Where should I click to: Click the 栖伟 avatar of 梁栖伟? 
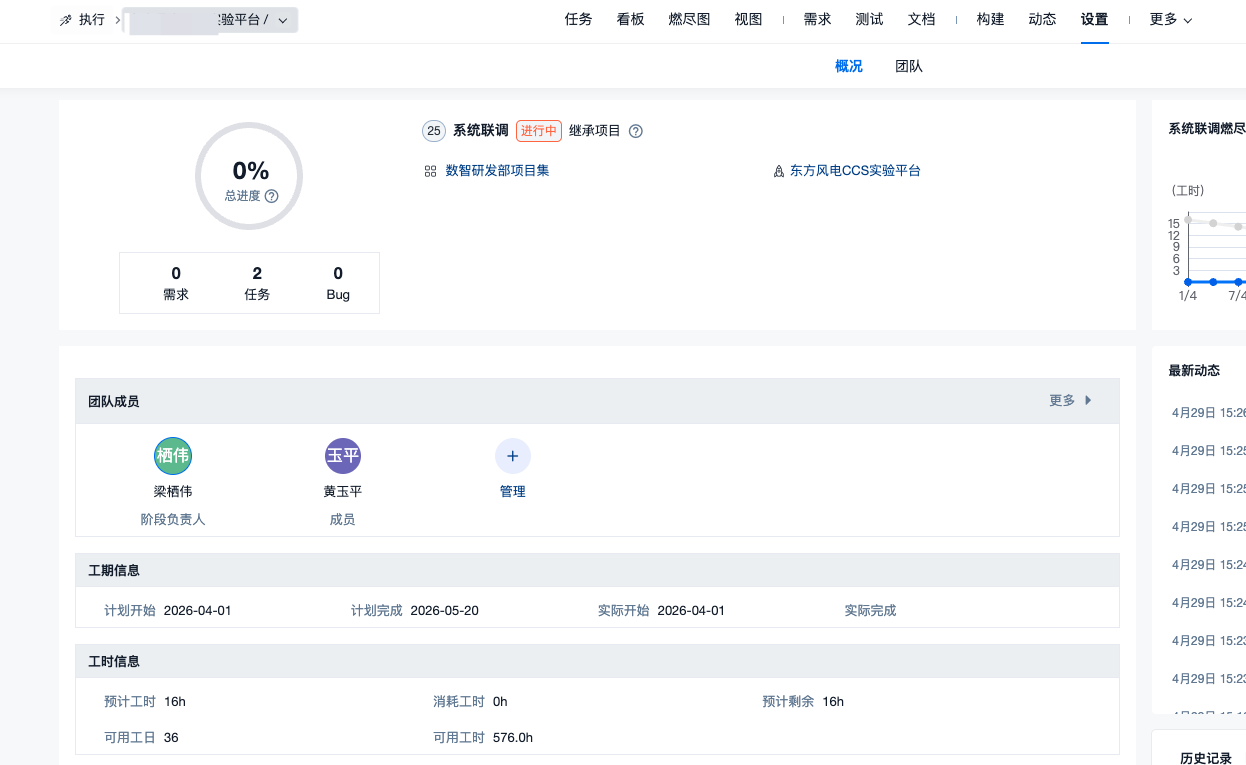(173, 456)
